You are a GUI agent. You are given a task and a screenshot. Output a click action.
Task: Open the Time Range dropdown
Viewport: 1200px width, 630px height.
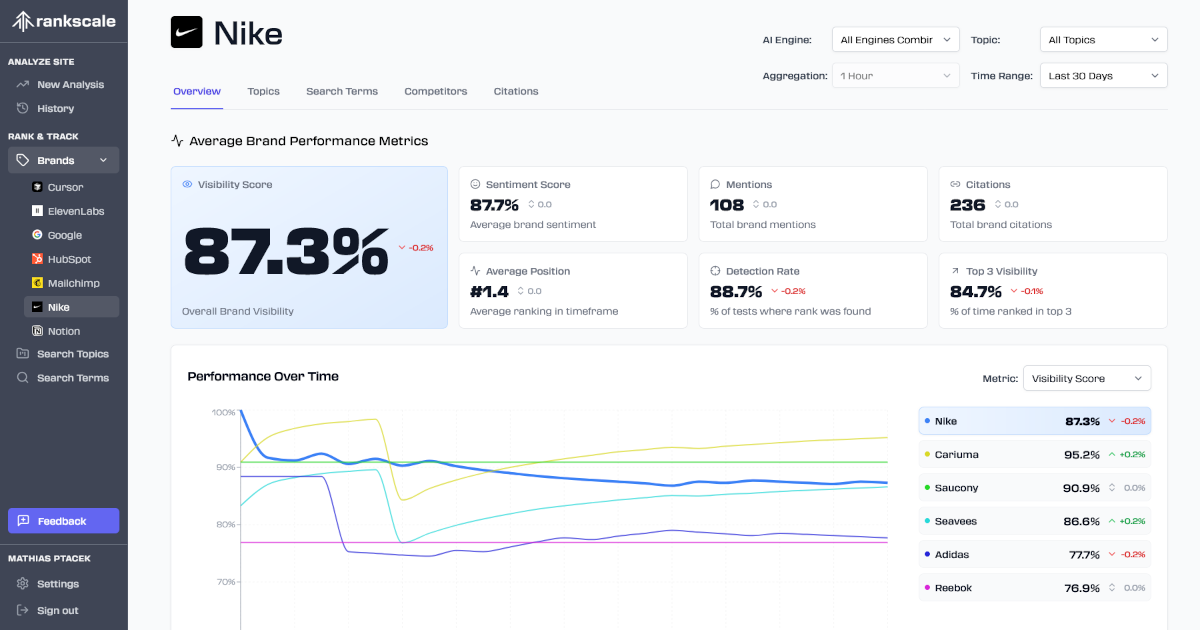1104,76
